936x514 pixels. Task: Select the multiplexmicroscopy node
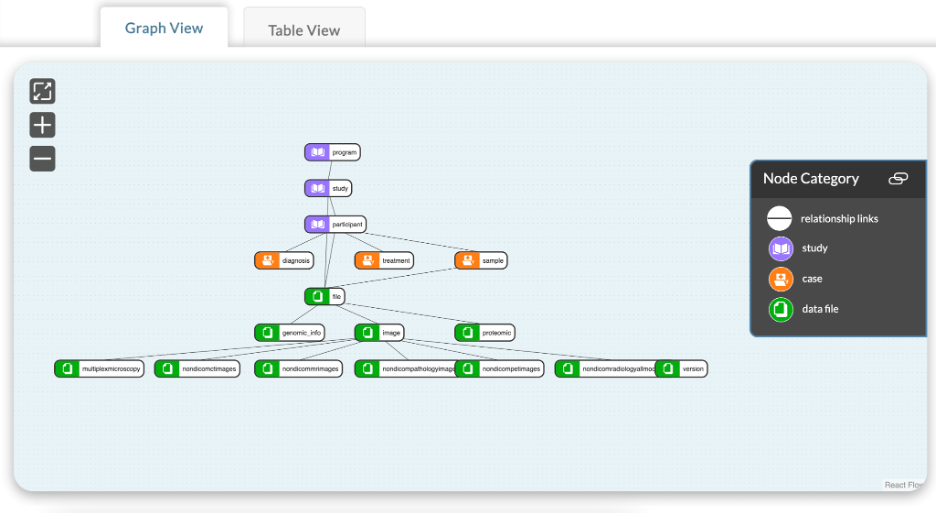click(x=99, y=368)
